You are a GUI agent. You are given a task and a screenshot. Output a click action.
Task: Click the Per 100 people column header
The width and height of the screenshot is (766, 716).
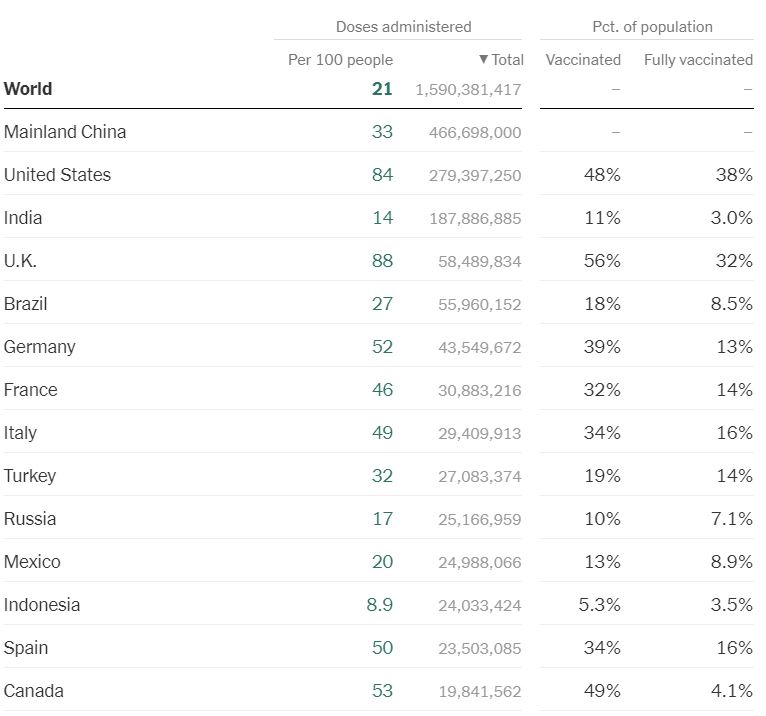340,60
